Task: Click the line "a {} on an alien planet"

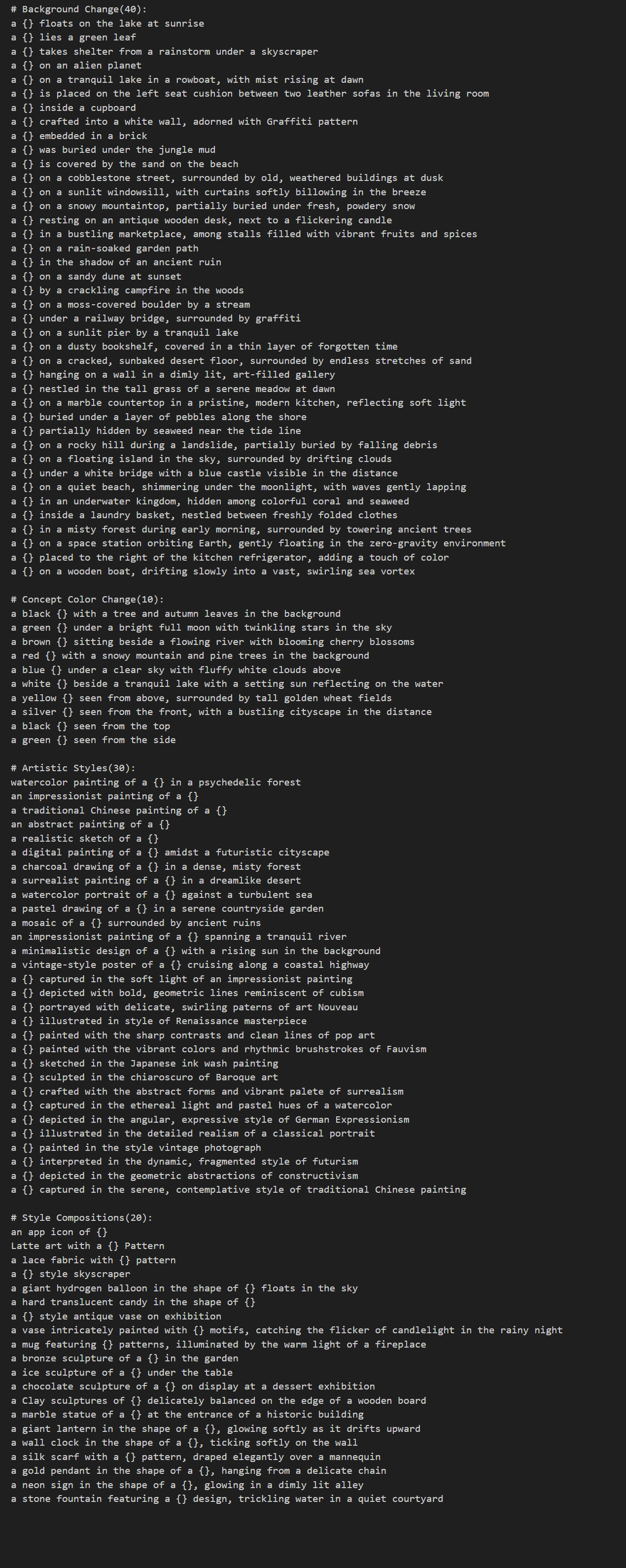Action: [76, 65]
